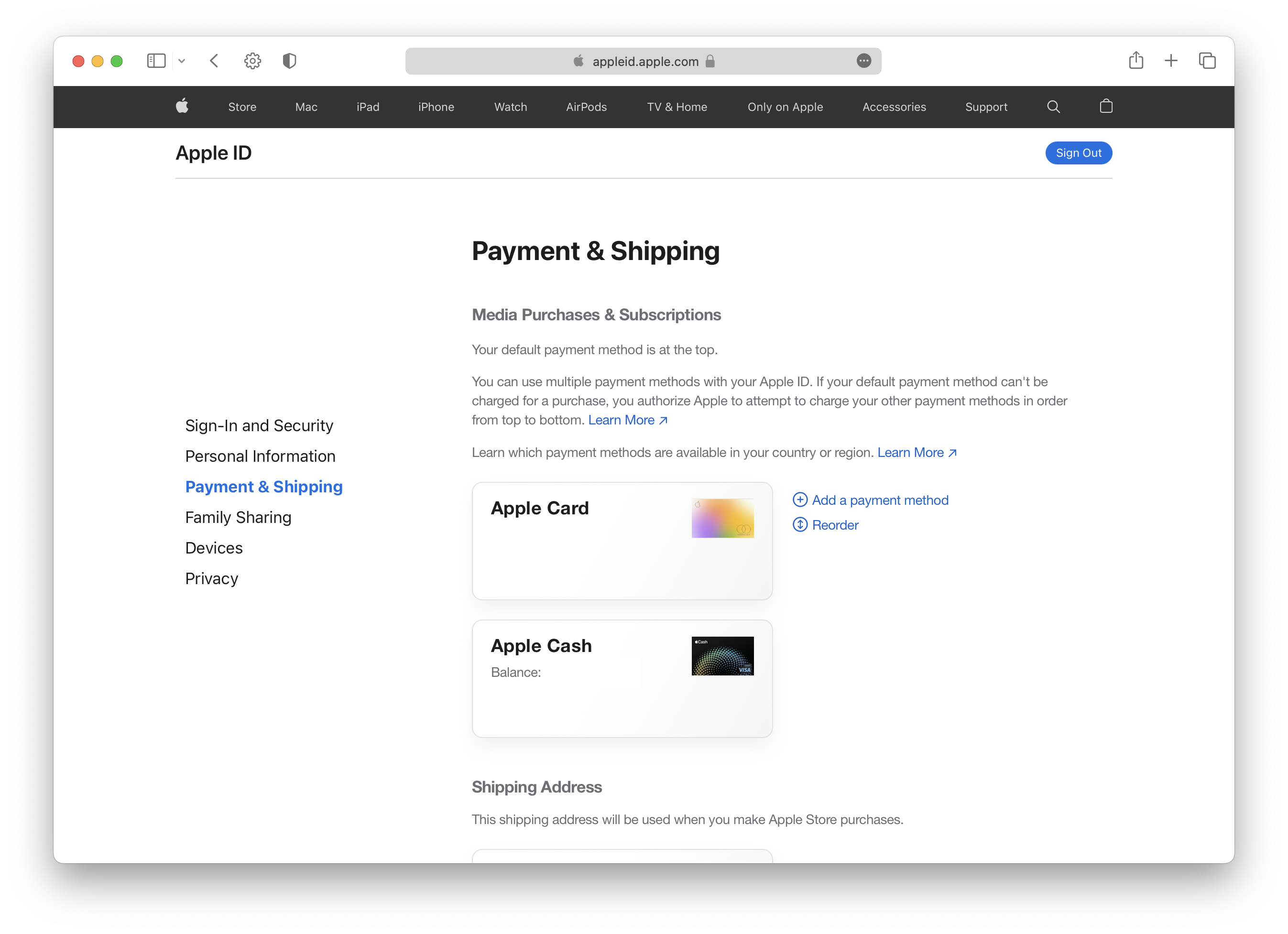This screenshot has height=934, width=1288.
Task: Select Devices in sidebar
Action: point(214,548)
